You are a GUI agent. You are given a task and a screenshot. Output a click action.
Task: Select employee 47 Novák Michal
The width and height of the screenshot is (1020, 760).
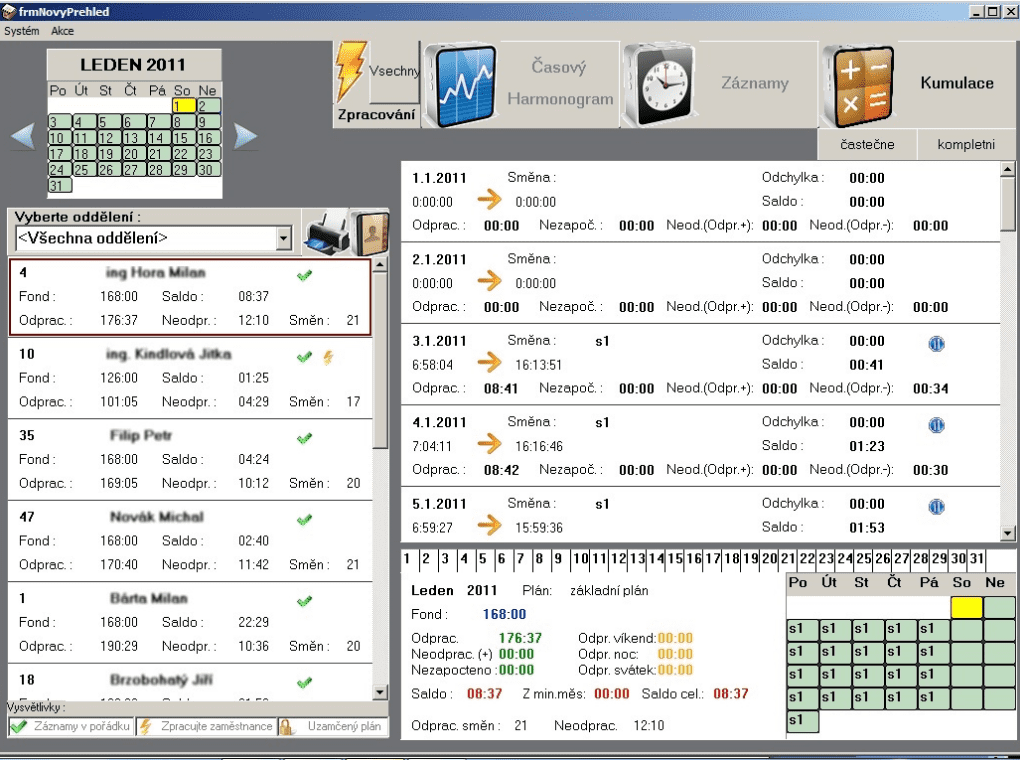(190, 541)
